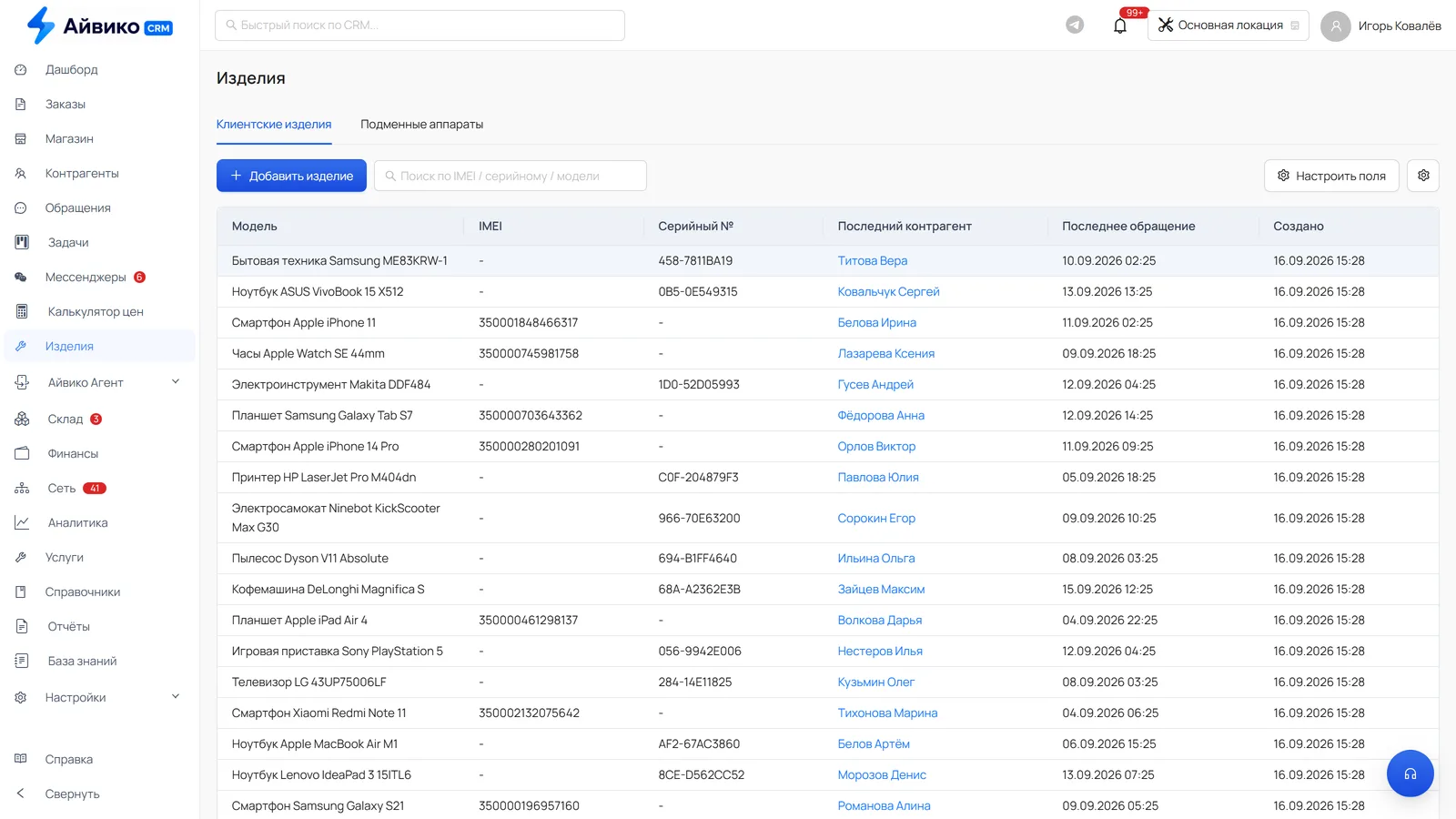Open the Справочники menu item
1456x819 pixels.
coord(83,592)
